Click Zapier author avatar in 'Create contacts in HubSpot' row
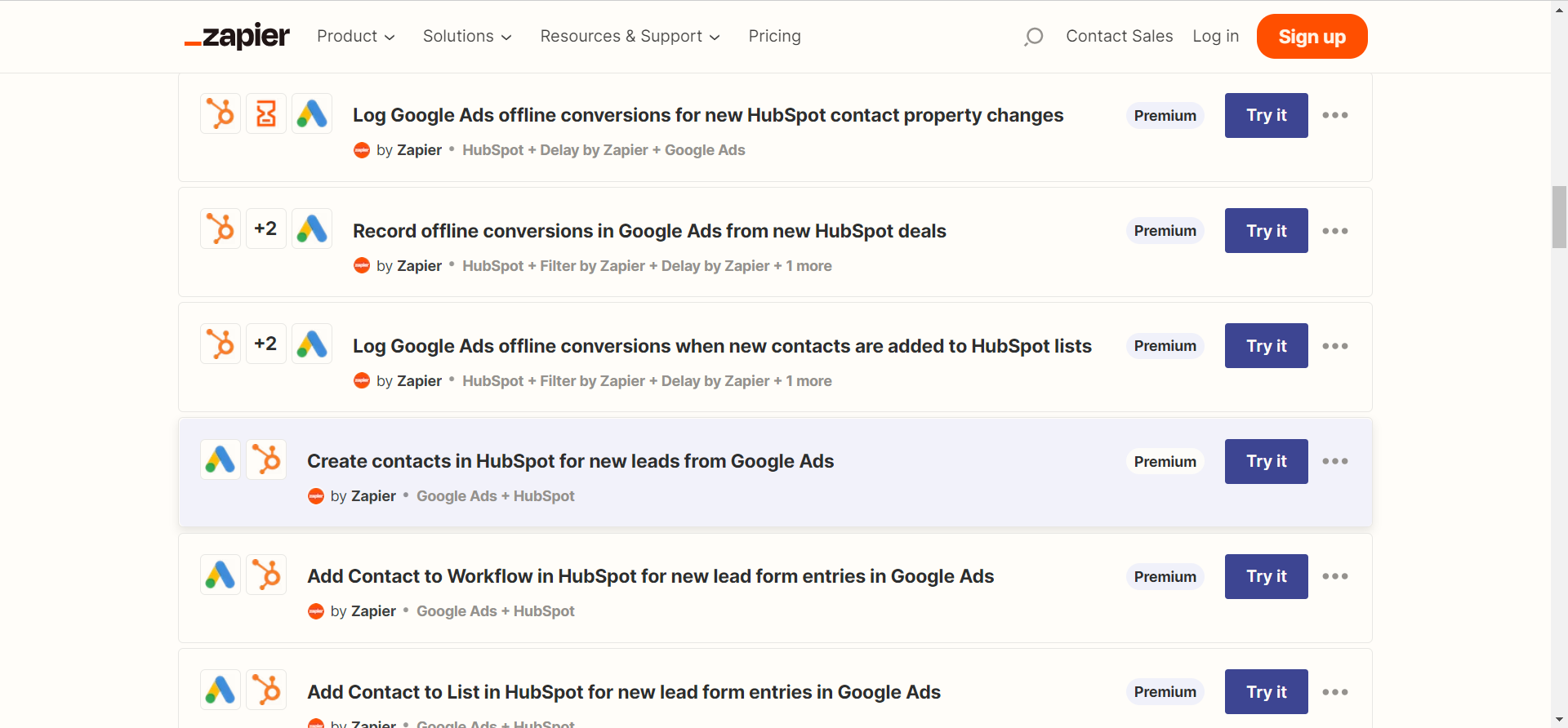This screenshot has height=728, width=1568. 316,496
